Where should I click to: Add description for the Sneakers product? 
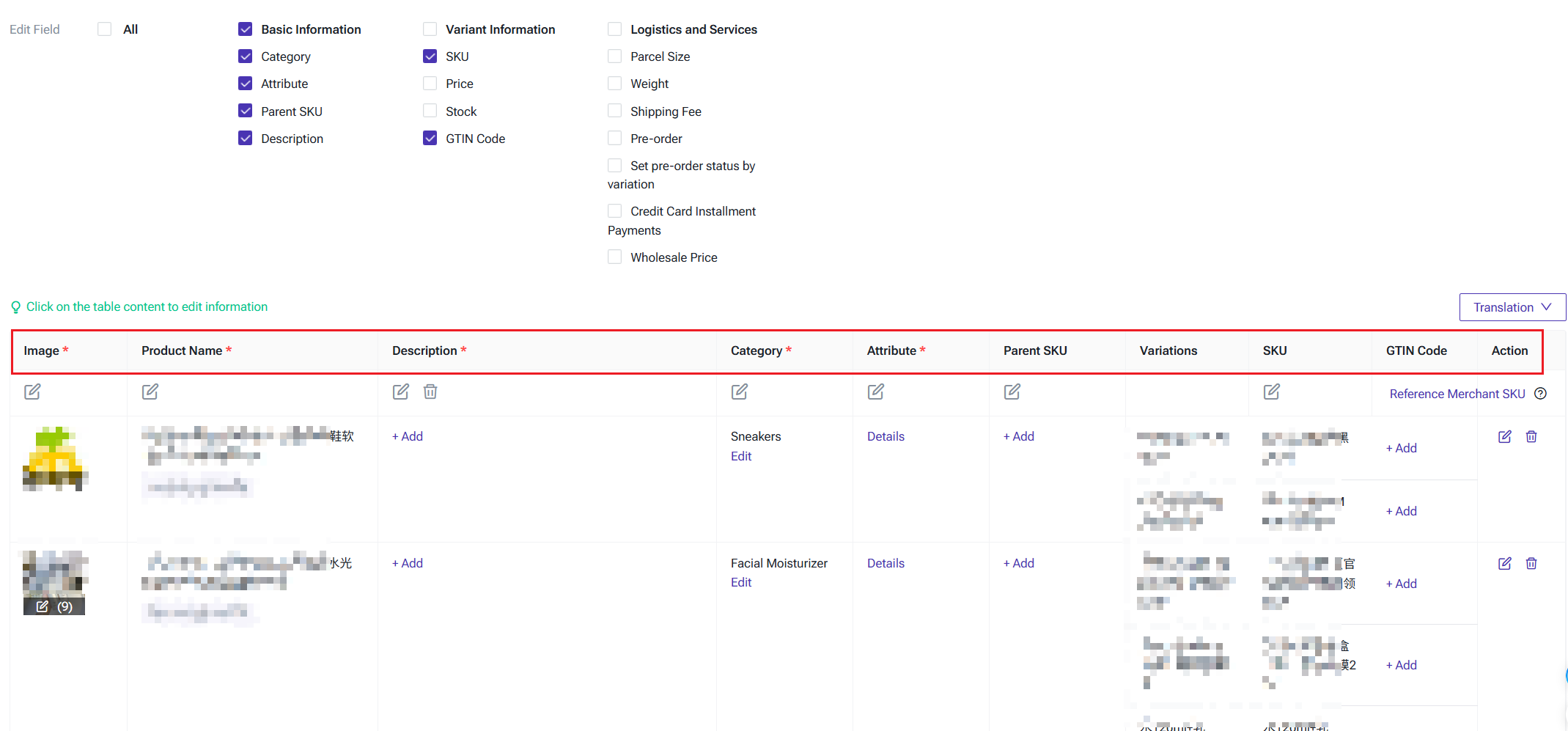pyautogui.click(x=408, y=436)
